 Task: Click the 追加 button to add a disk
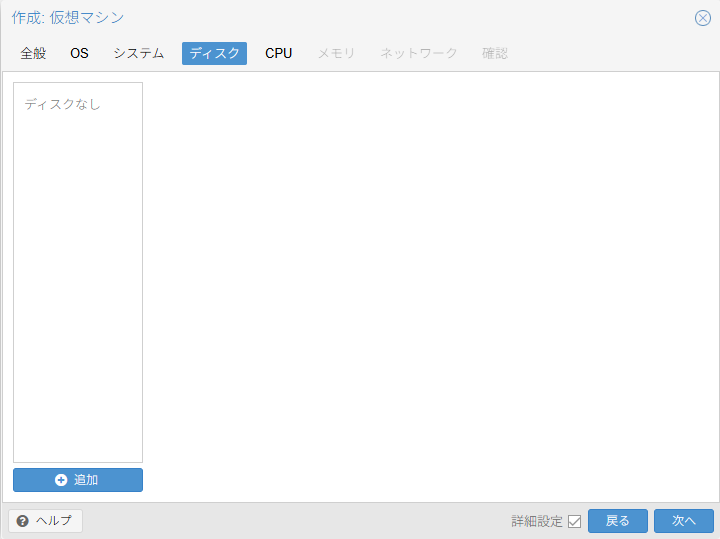[78, 480]
